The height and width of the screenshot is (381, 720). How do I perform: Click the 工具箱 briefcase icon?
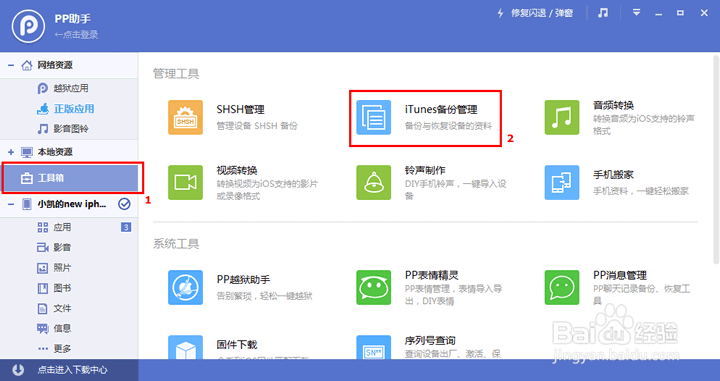coord(27,178)
